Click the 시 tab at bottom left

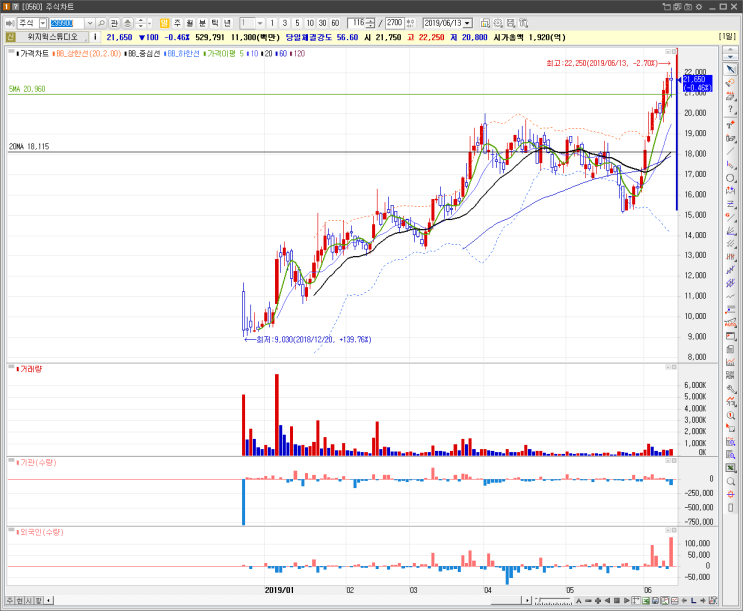tap(29, 601)
